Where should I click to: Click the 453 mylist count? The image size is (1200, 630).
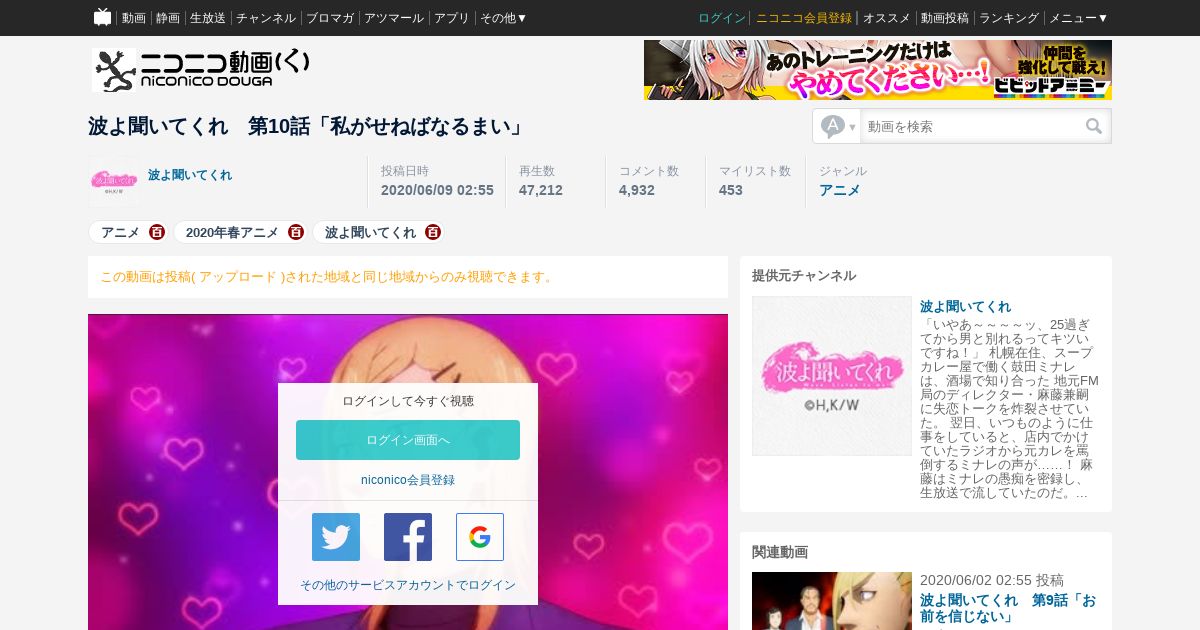coord(731,190)
